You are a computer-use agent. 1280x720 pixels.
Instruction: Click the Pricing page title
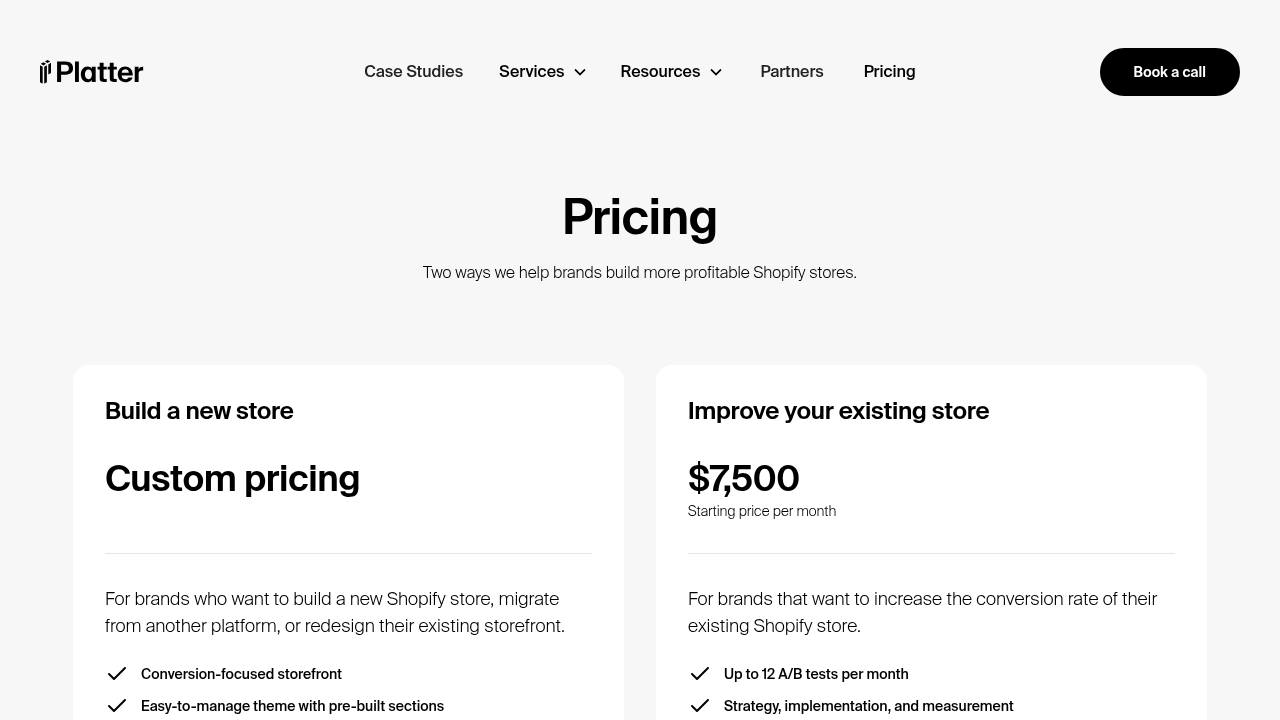640,217
